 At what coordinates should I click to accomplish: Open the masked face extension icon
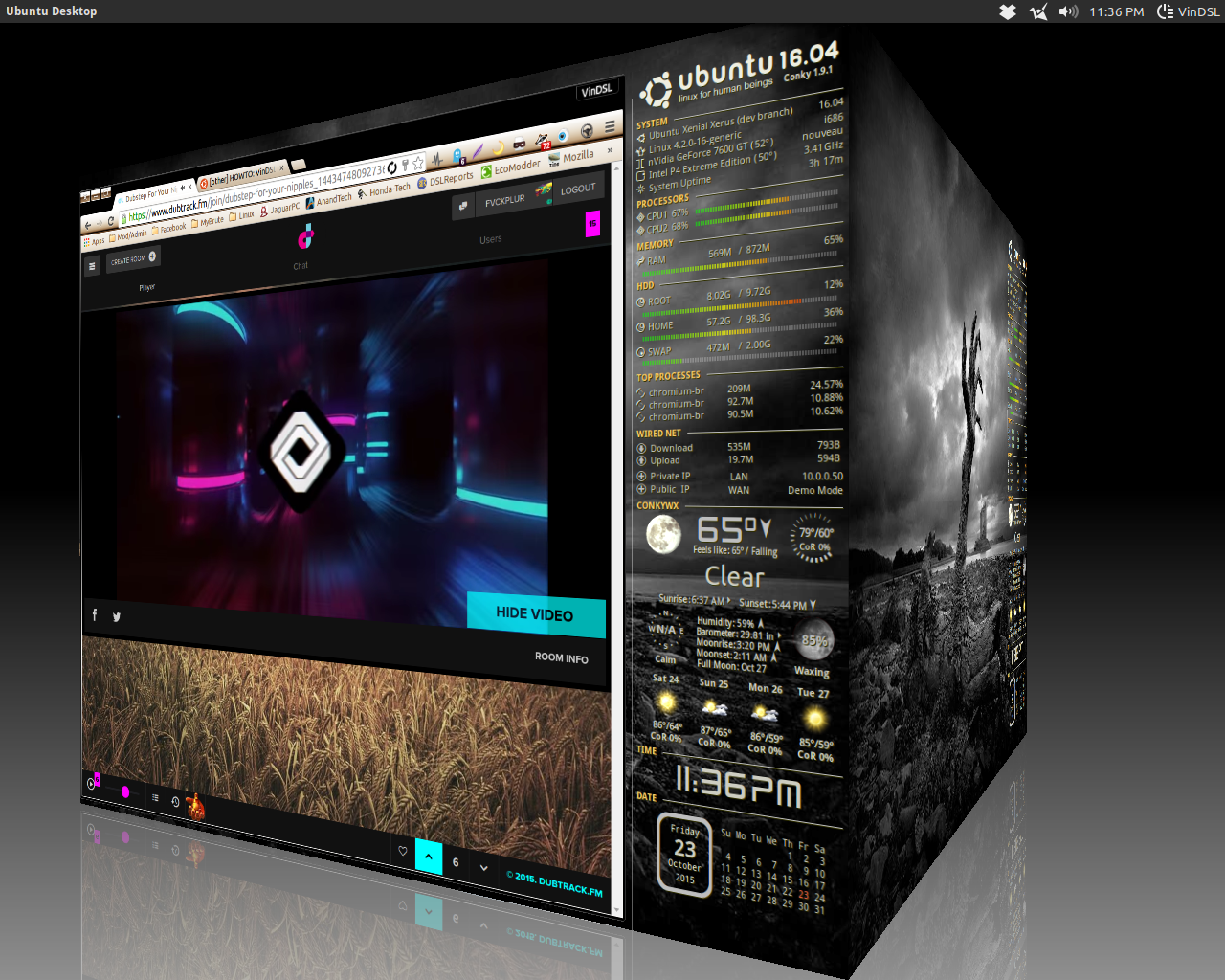520,144
